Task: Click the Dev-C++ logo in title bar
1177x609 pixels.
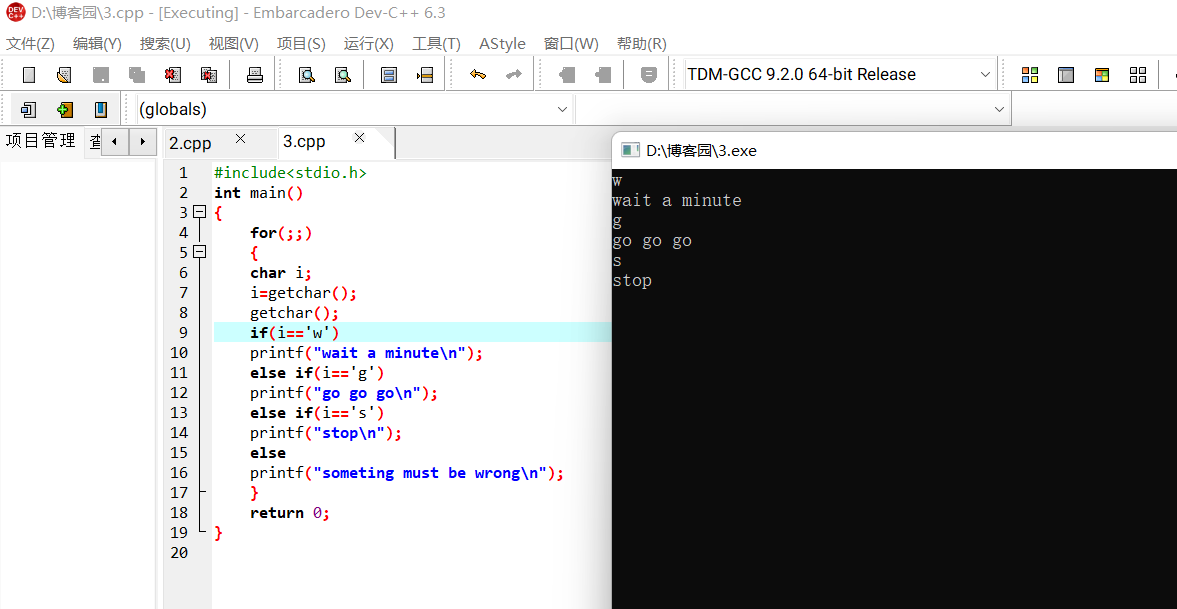Action: [x=15, y=13]
